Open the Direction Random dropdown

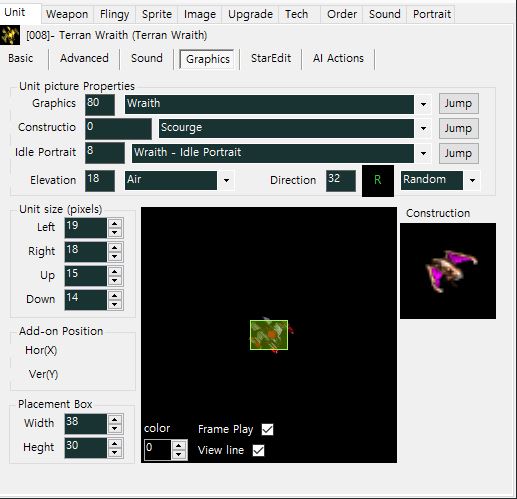click(x=472, y=180)
